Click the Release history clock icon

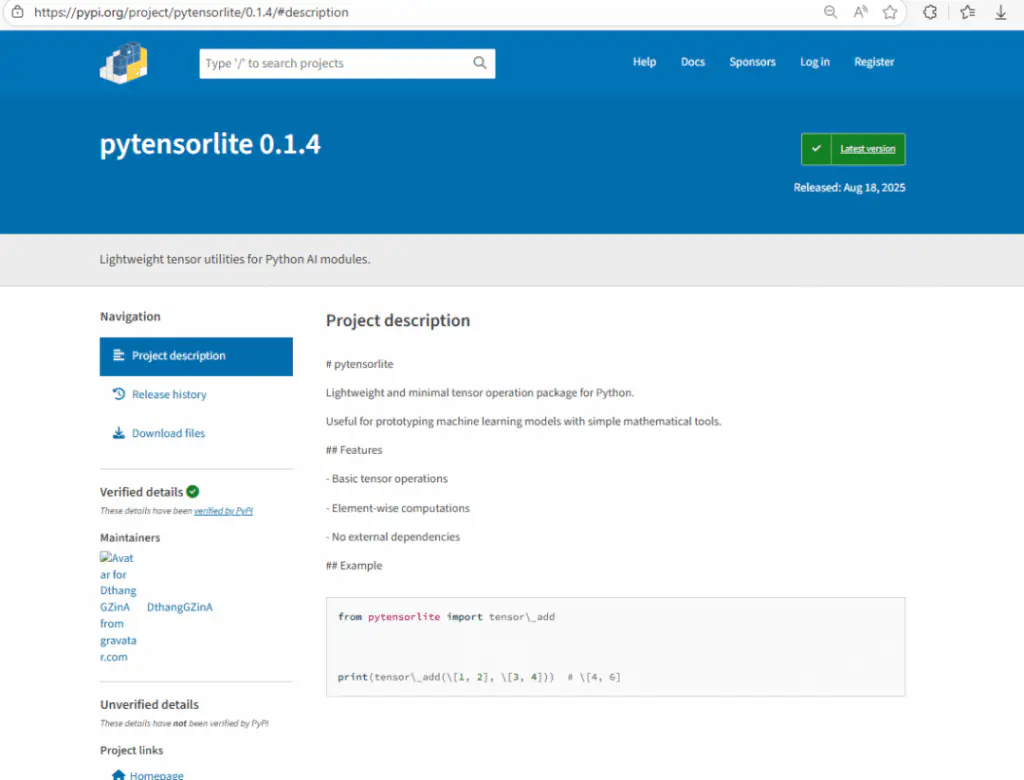pos(117,394)
